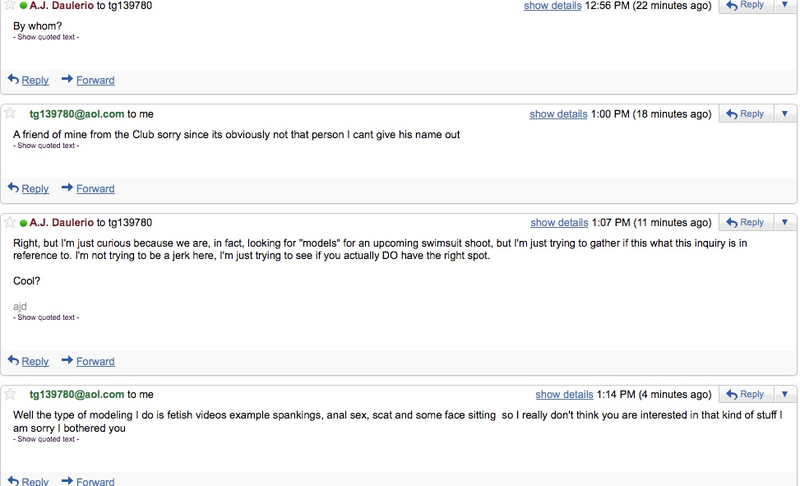Show quoted text in the "Cool?" message
The height and width of the screenshot is (486, 800).
point(46,317)
